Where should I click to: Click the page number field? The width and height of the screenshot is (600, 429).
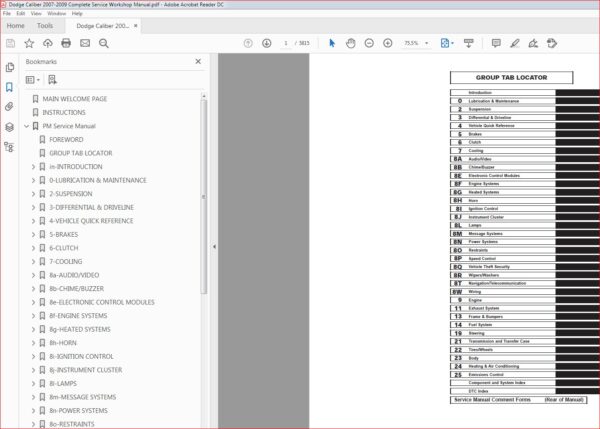click(x=285, y=43)
